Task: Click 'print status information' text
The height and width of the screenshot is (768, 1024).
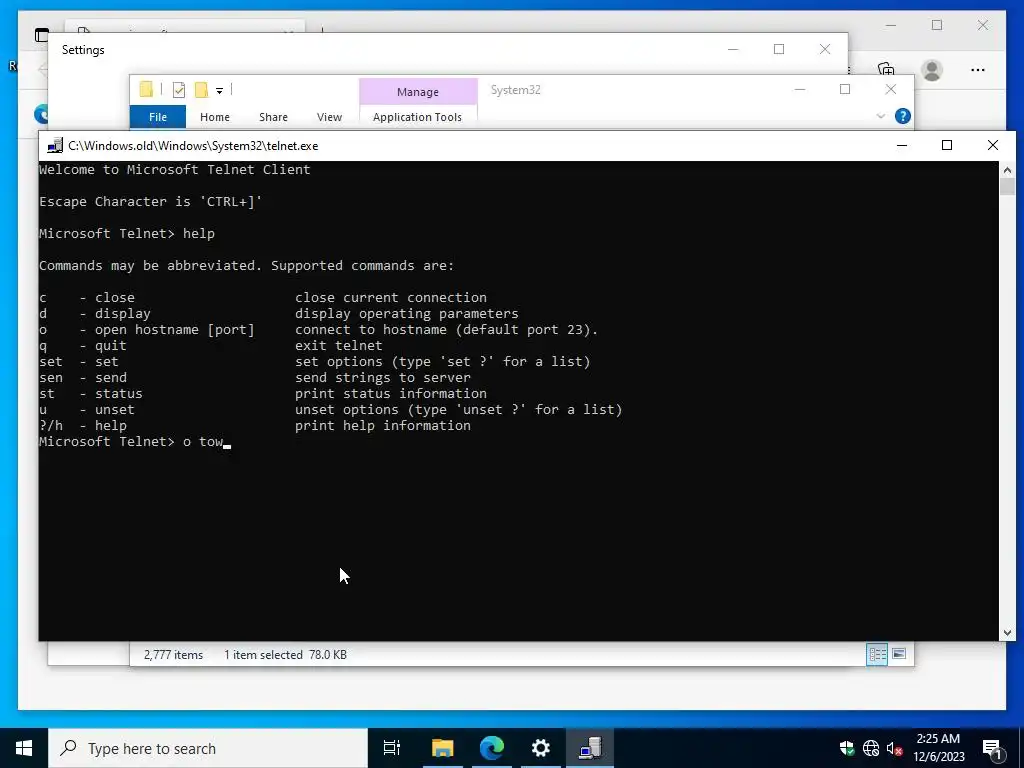Action: pos(391,394)
